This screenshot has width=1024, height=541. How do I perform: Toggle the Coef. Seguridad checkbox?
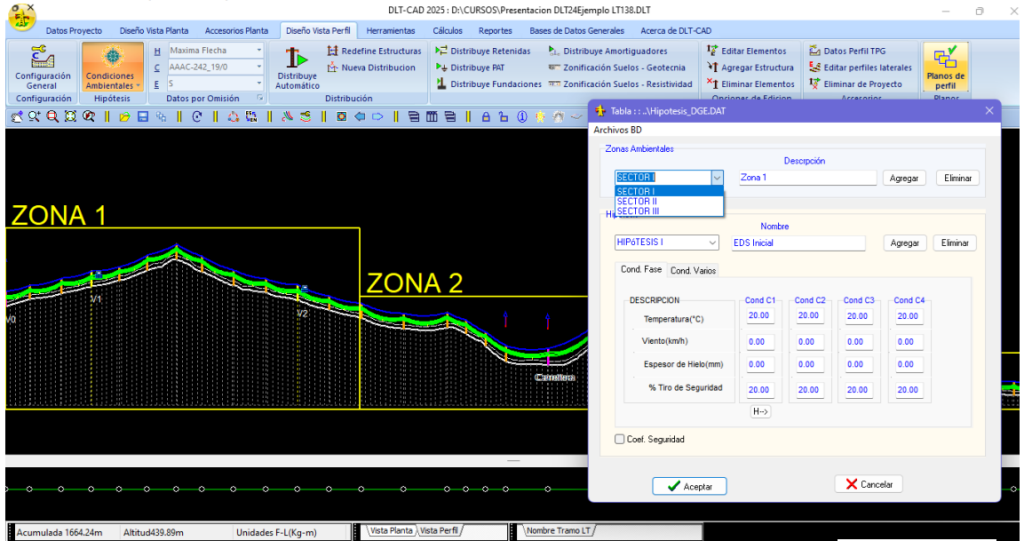(620, 439)
